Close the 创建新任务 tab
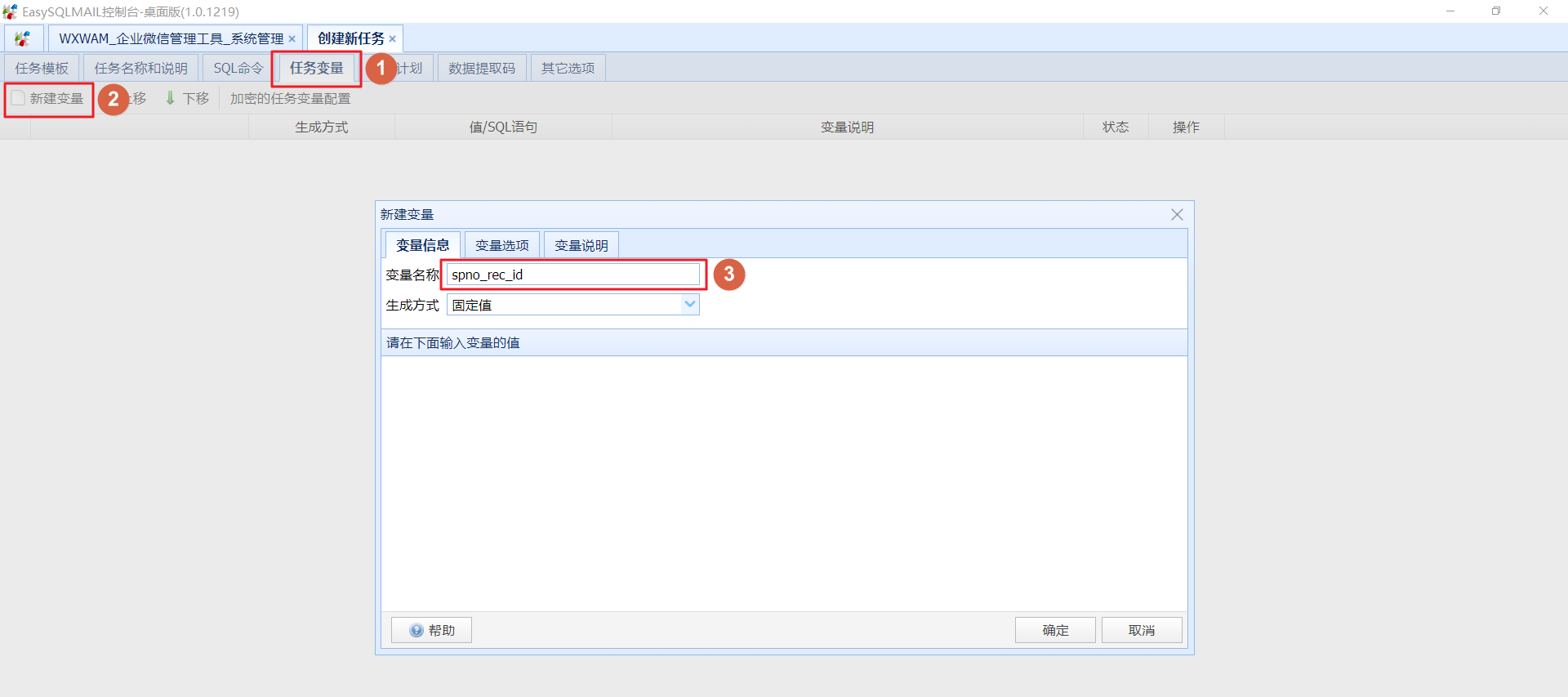Image resolution: width=1568 pixels, height=697 pixels. click(393, 39)
